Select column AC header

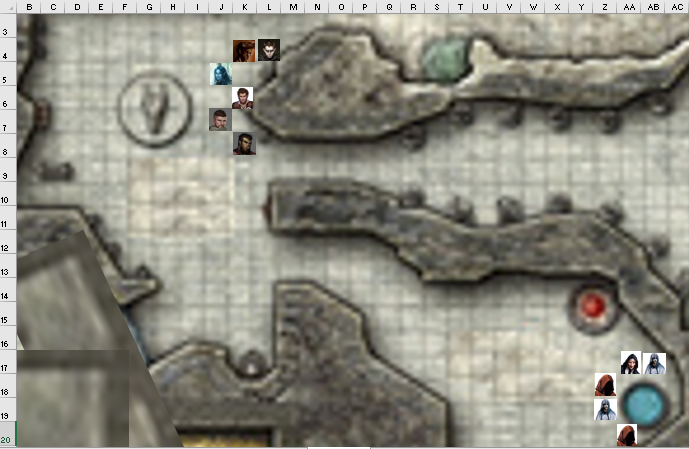(x=677, y=7)
